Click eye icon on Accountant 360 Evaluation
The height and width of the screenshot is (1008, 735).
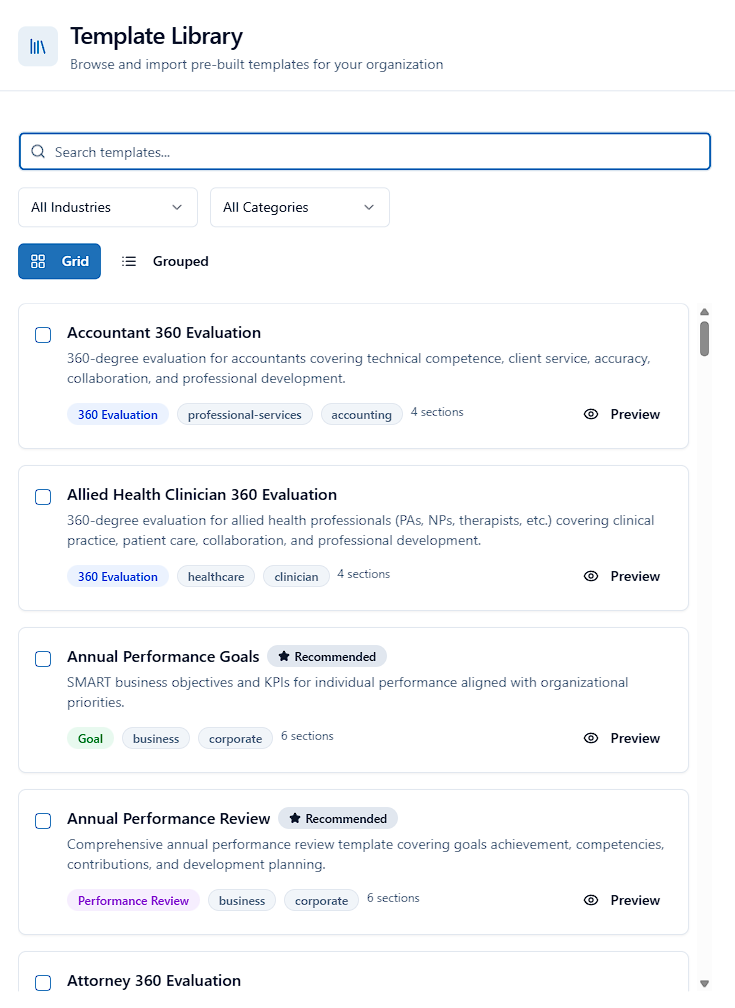[591, 414]
